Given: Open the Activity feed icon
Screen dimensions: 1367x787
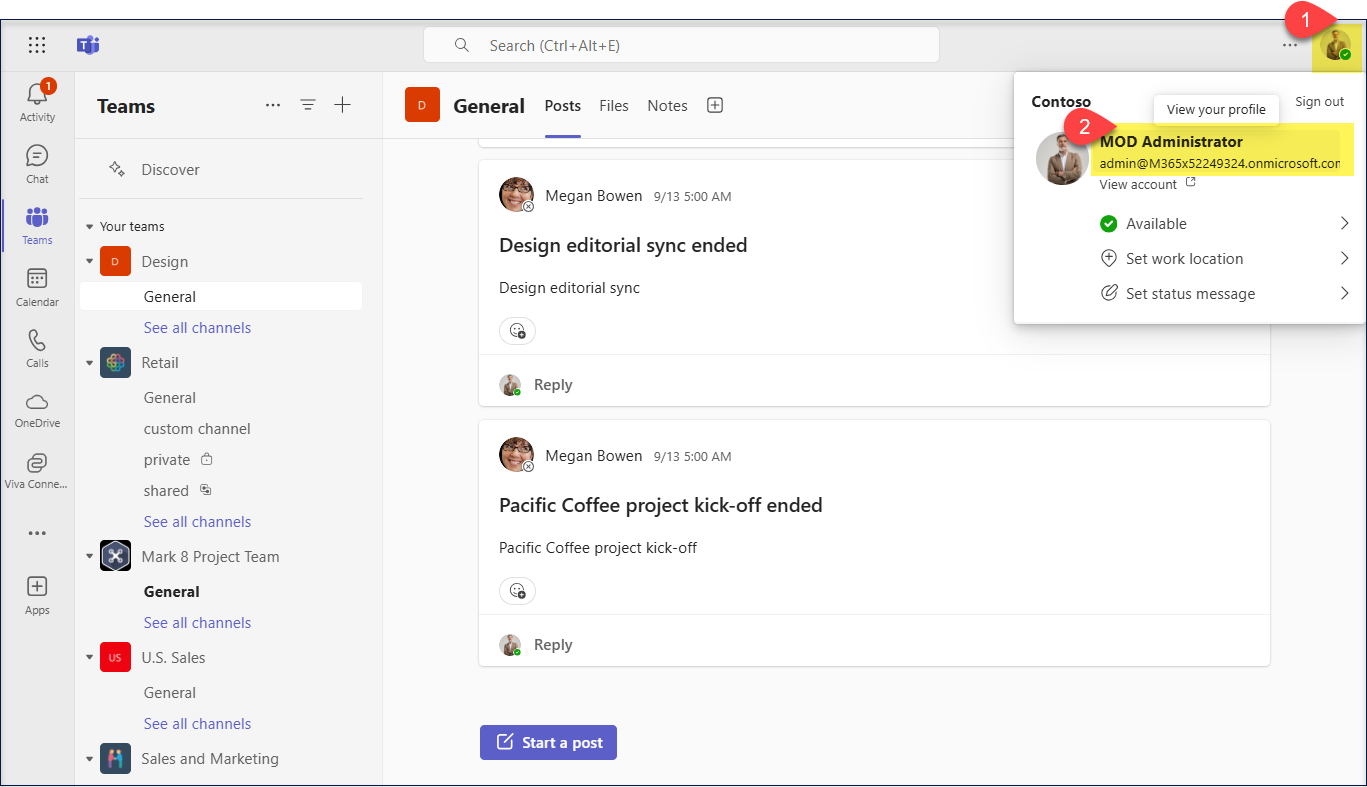Looking at the screenshot, I should point(37,99).
